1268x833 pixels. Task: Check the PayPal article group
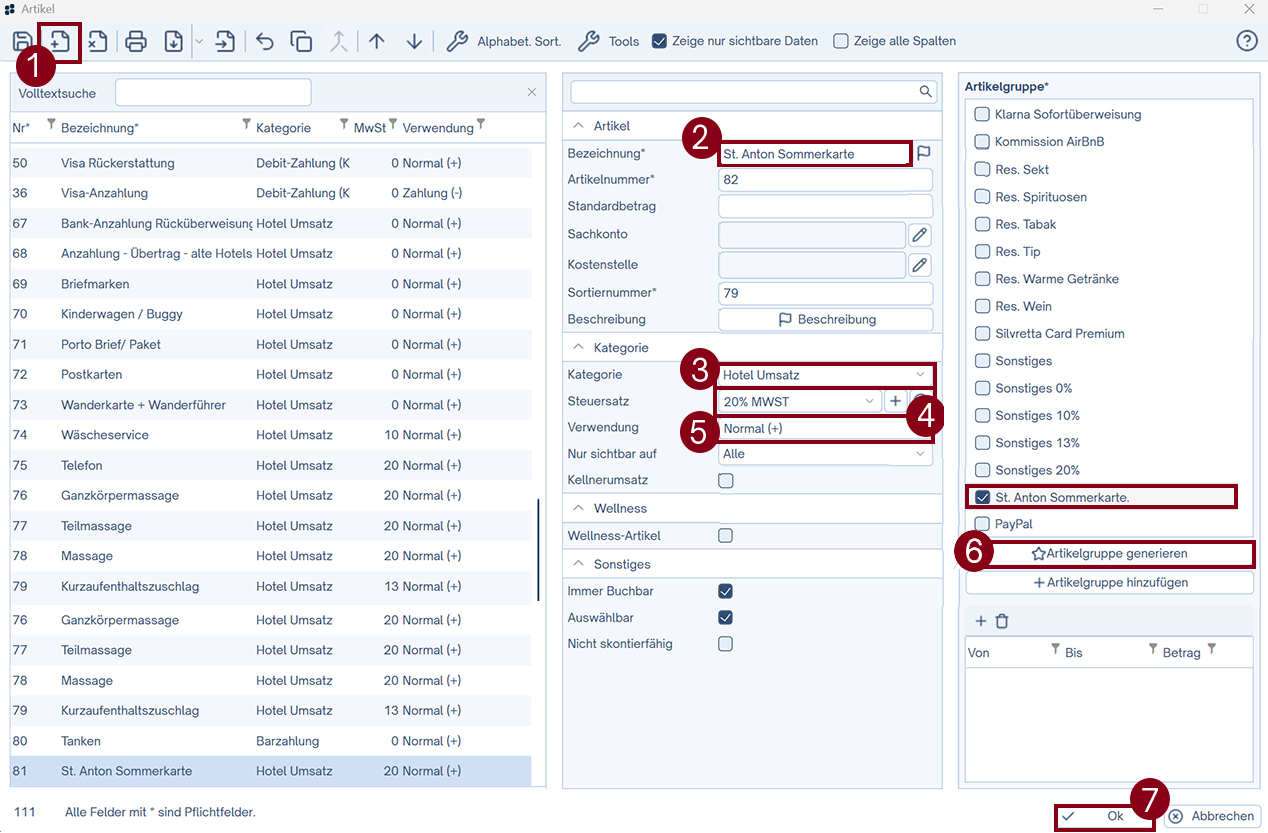tap(982, 524)
